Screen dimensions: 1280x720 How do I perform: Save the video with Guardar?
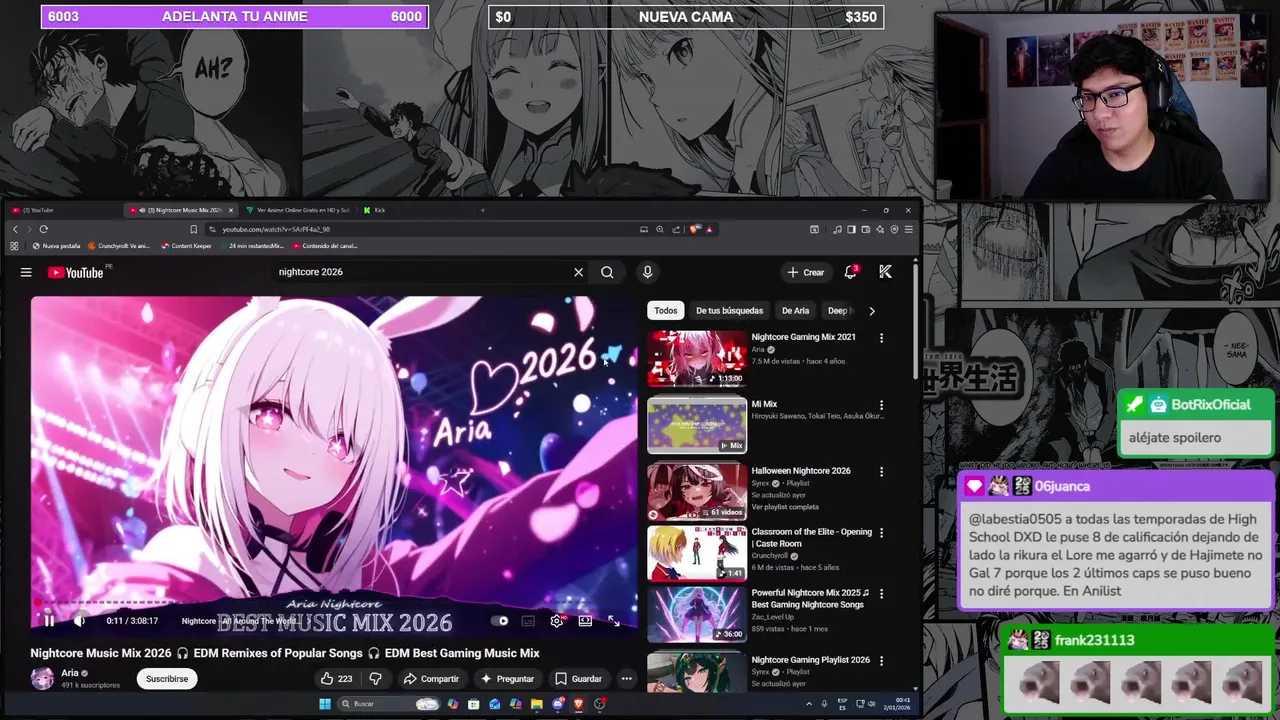pos(578,679)
